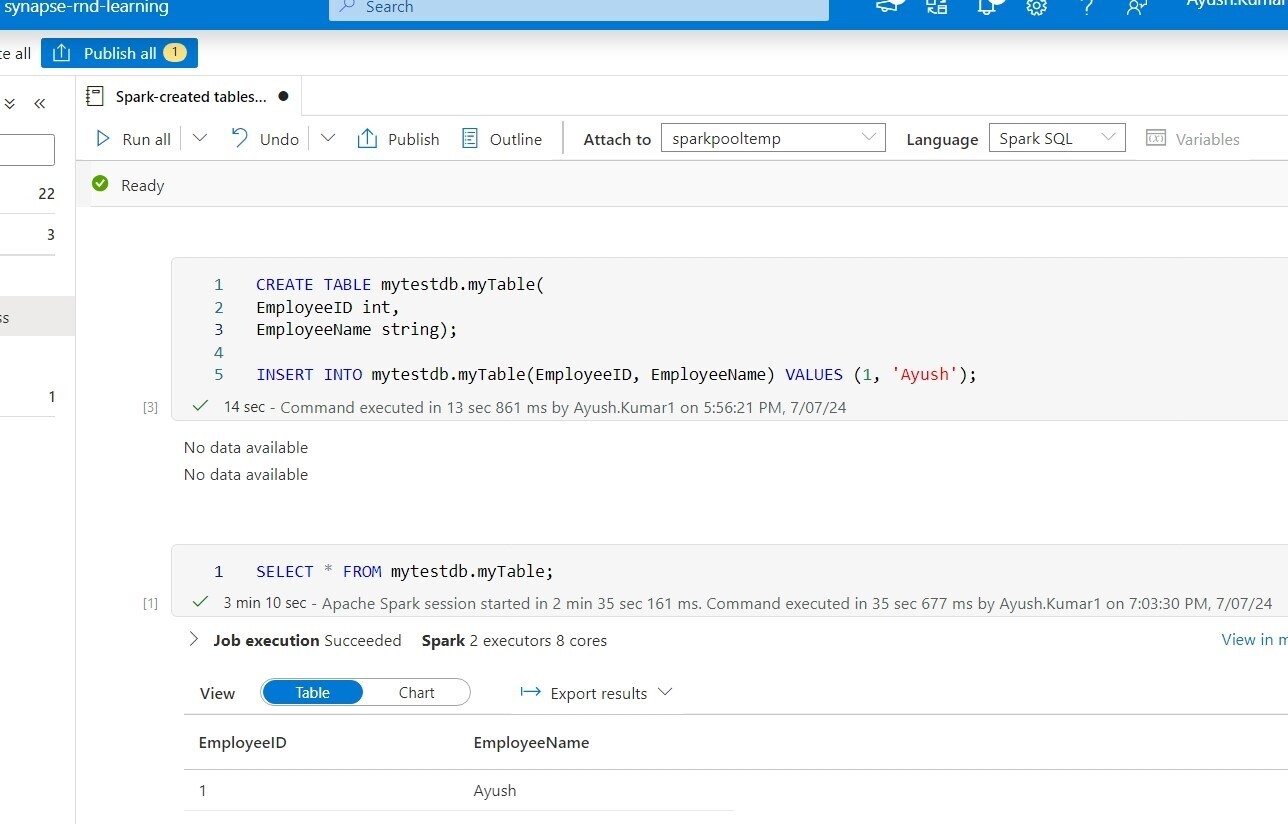Expand the Job execution details chevron
Screen dimensions: 1288x824
(x=194, y=640)
